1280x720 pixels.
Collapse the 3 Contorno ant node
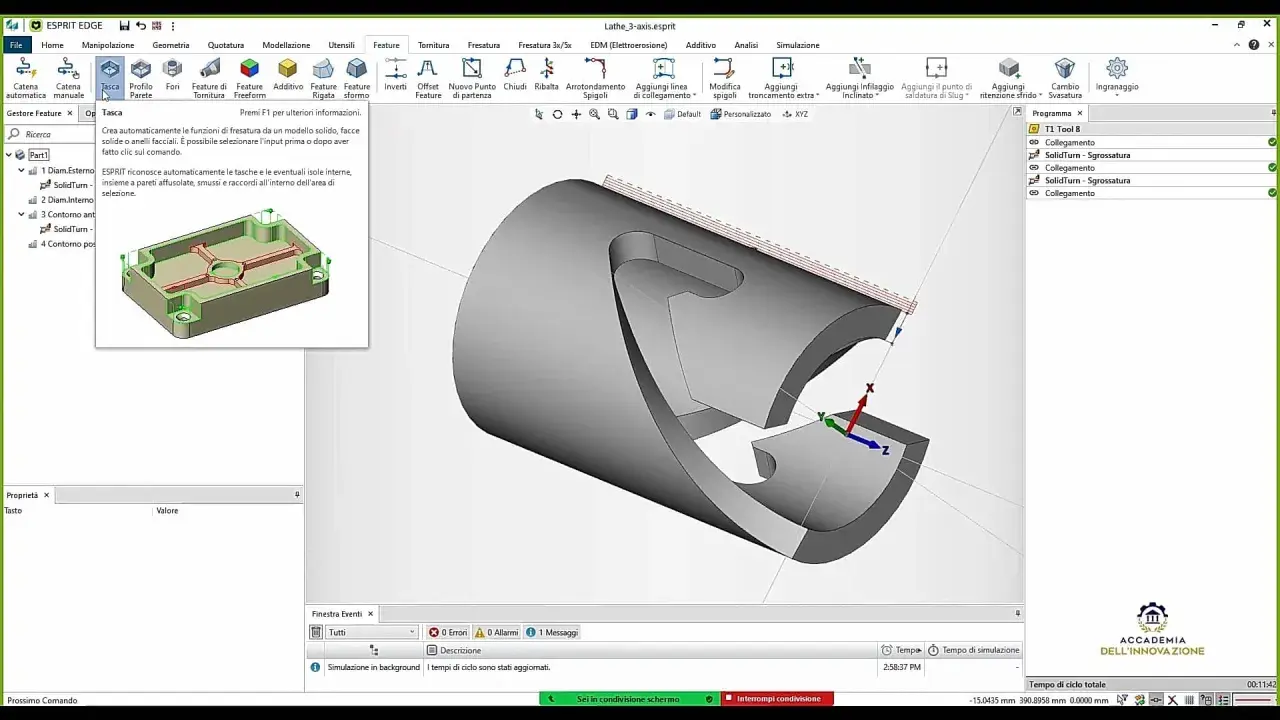(21, 214)
